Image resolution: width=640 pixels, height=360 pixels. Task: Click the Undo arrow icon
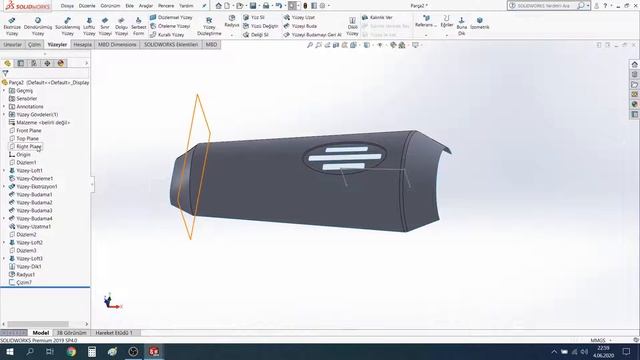click(x=278, y=6)
